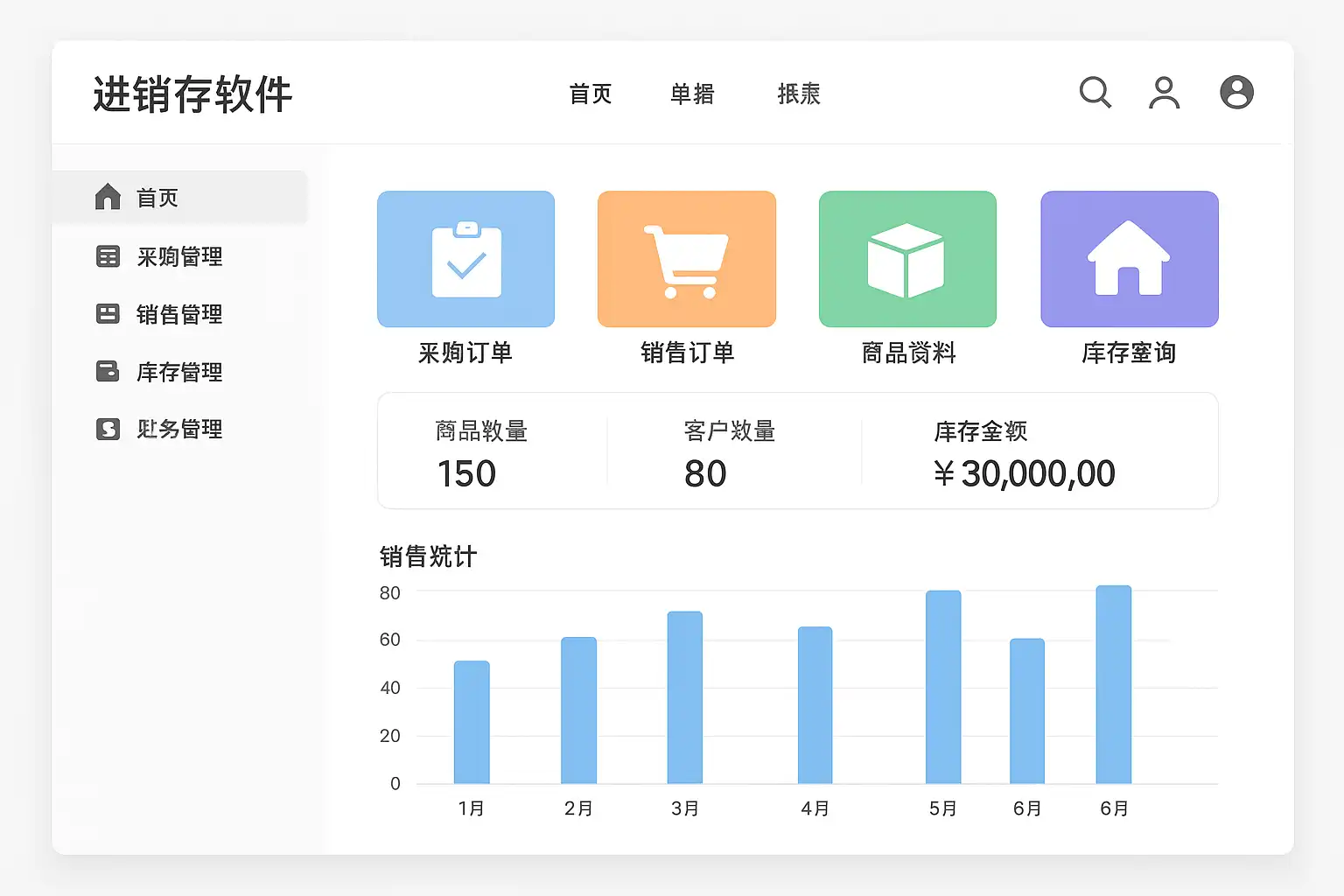Click the home icon in the sidebar
Screen dimensions: 1344x896
tap(108, 197)
